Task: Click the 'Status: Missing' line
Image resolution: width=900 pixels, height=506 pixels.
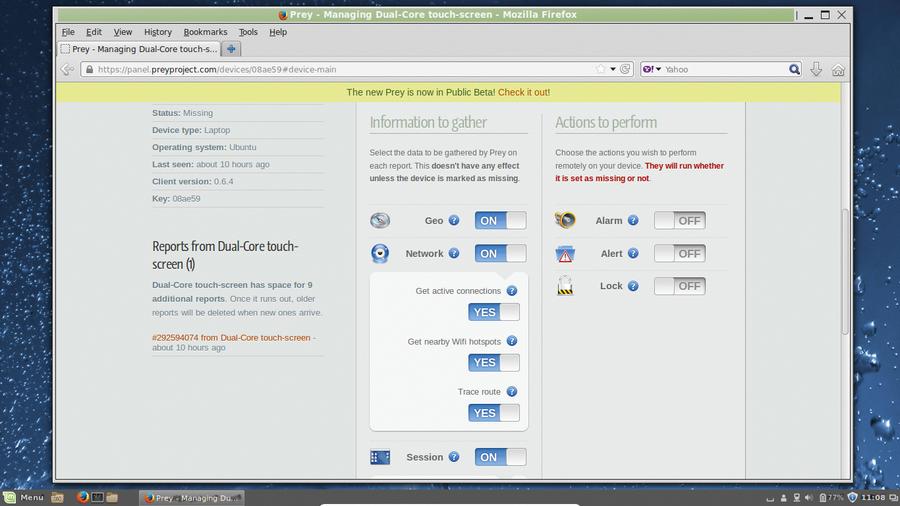Action: pyautogui.click(x=183, y=113)
